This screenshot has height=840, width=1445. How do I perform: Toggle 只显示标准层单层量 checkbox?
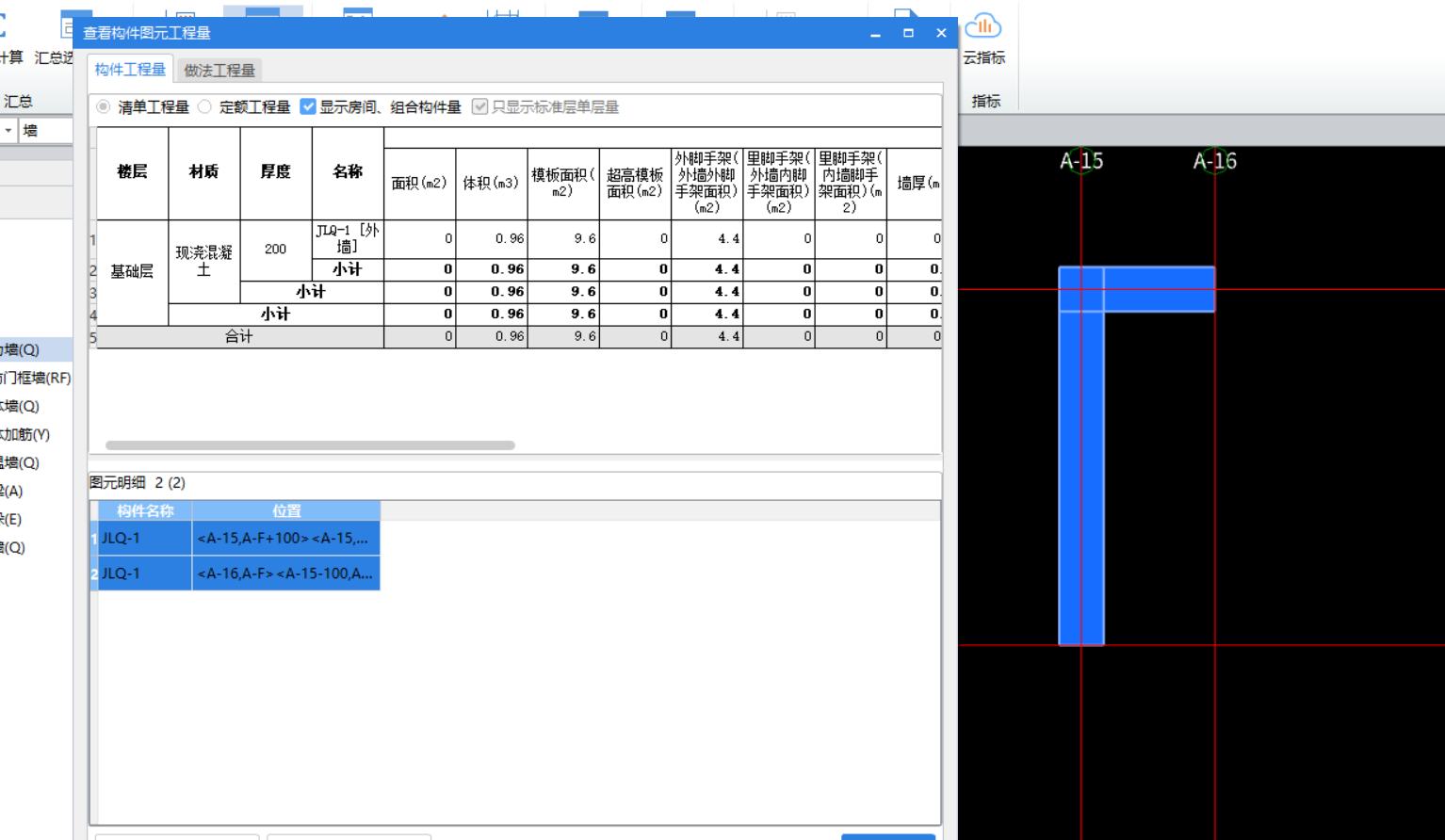(479, 106)
